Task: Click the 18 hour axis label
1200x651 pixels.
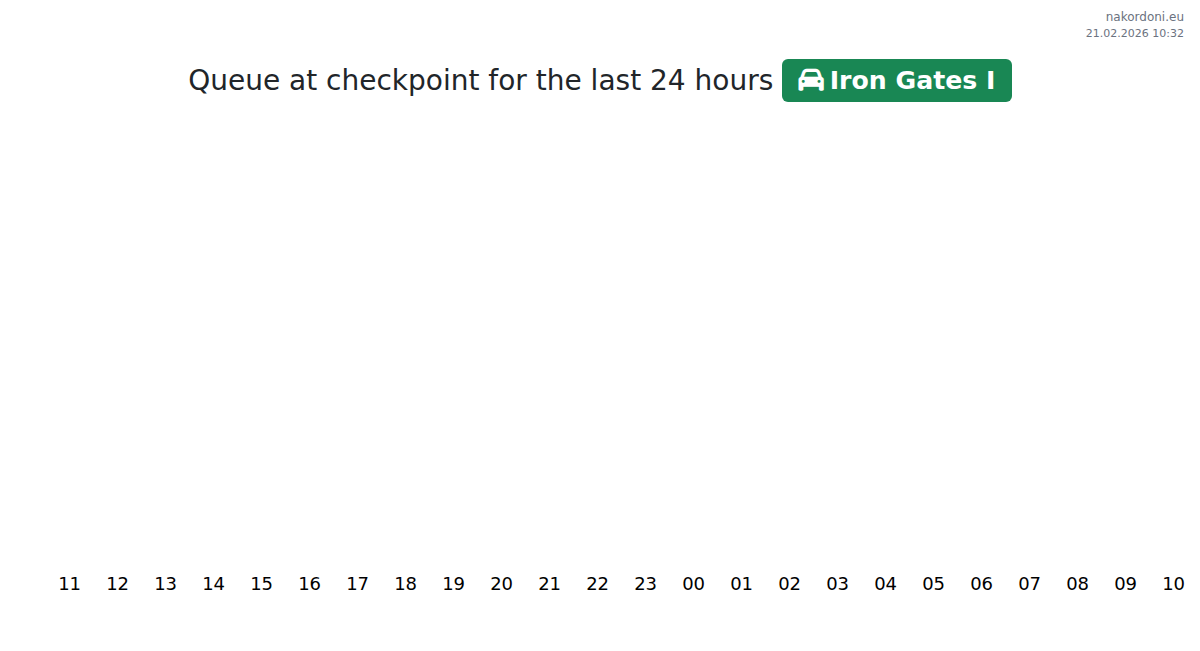Action: [405, 584]
